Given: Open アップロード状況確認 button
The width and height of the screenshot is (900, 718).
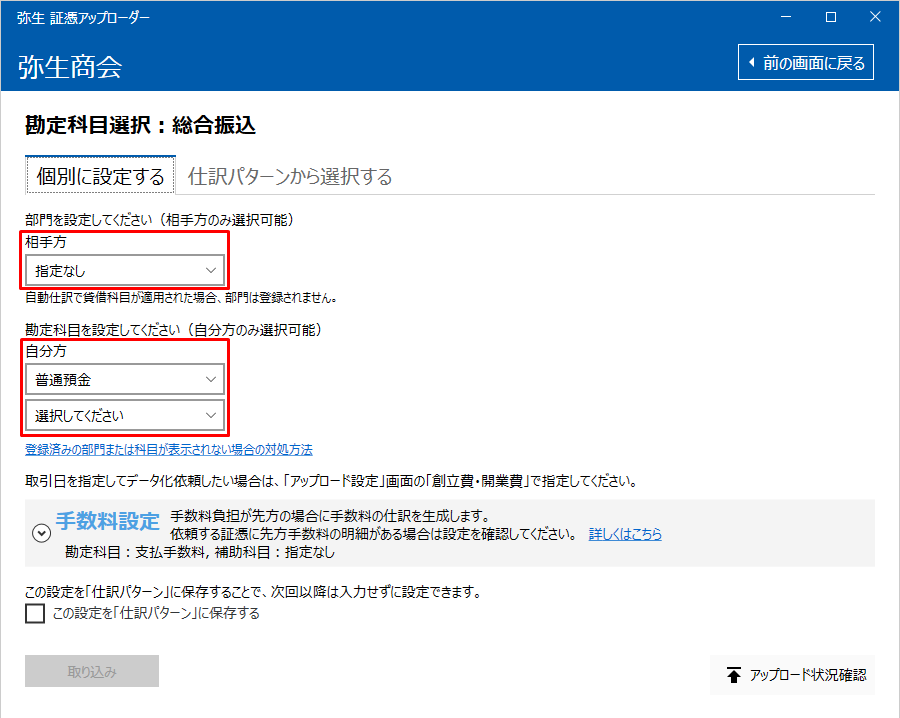Looking at the screenshot, I should (x=792, y=675).
